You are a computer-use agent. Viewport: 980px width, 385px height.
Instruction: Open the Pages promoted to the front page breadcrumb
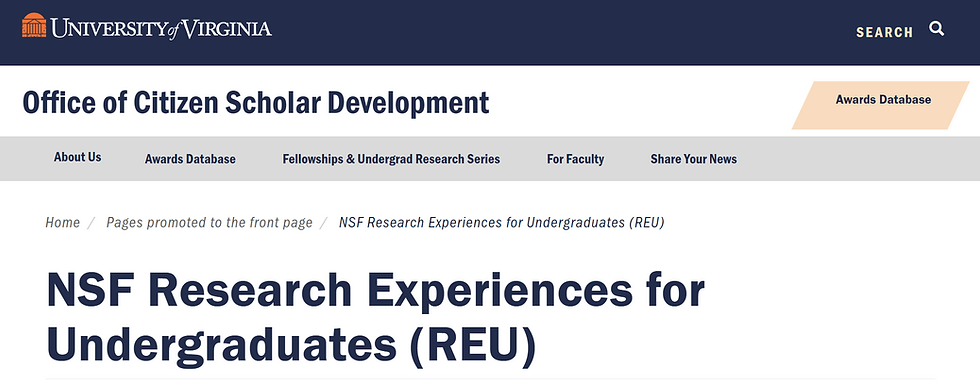[209, 222]
